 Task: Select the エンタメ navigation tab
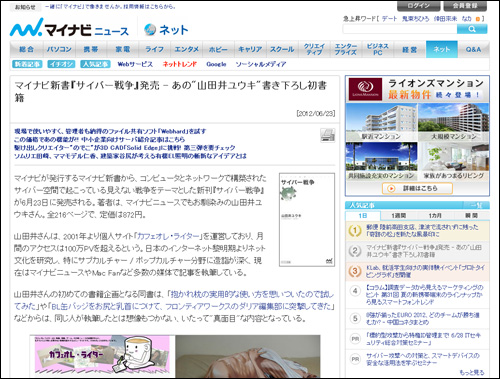click(186, 49)
